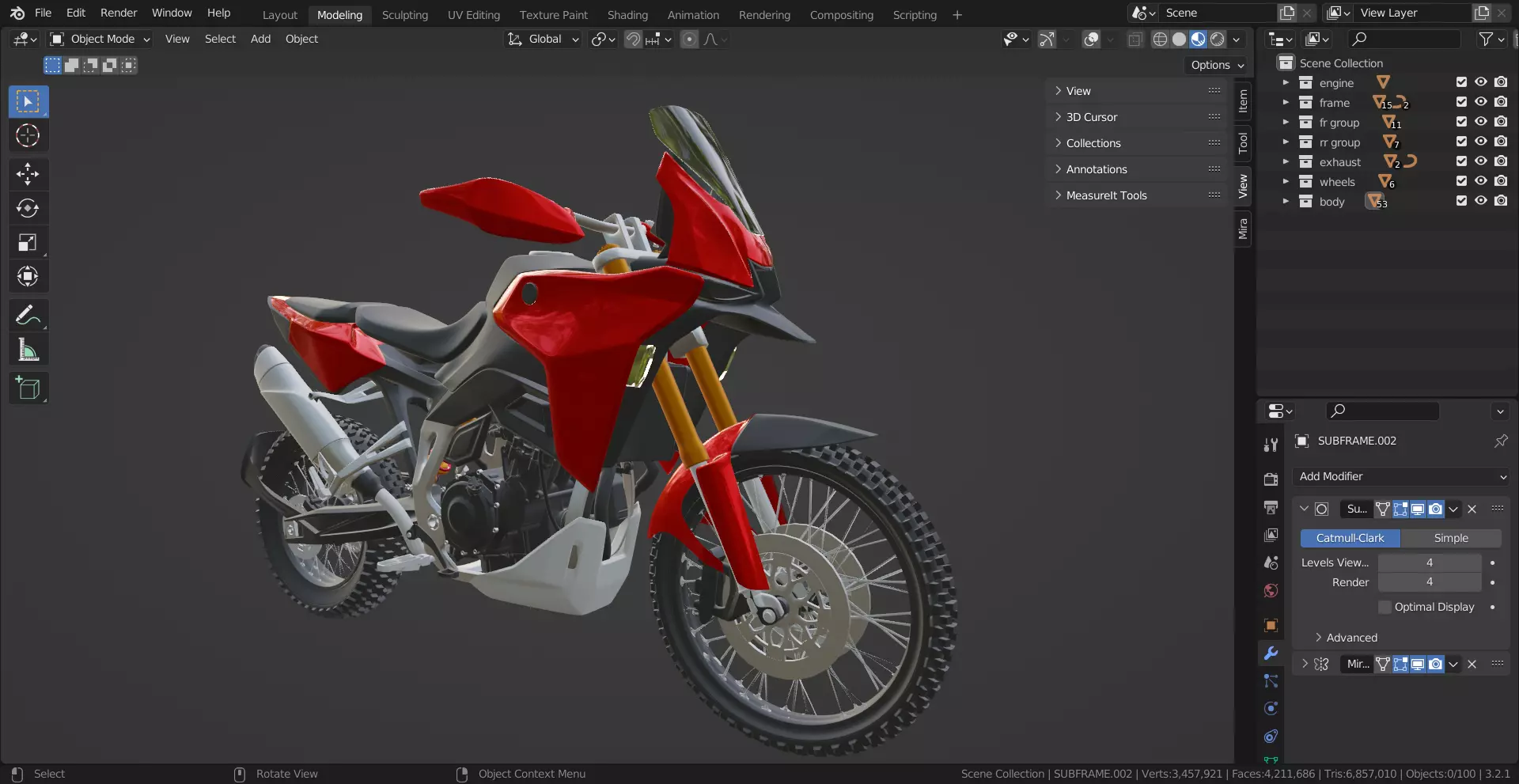
Task: Activate the Transform tool
Action: pos(28,276)
